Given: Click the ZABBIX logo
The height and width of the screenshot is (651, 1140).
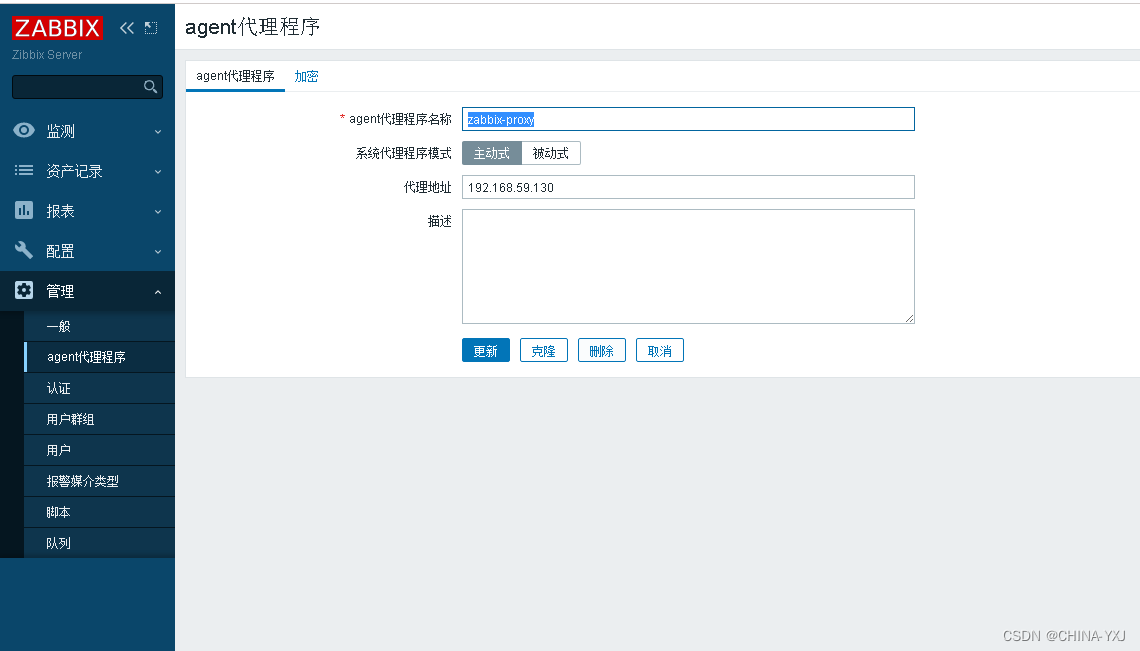Looking at the screenshot, I should pos(57,28).
